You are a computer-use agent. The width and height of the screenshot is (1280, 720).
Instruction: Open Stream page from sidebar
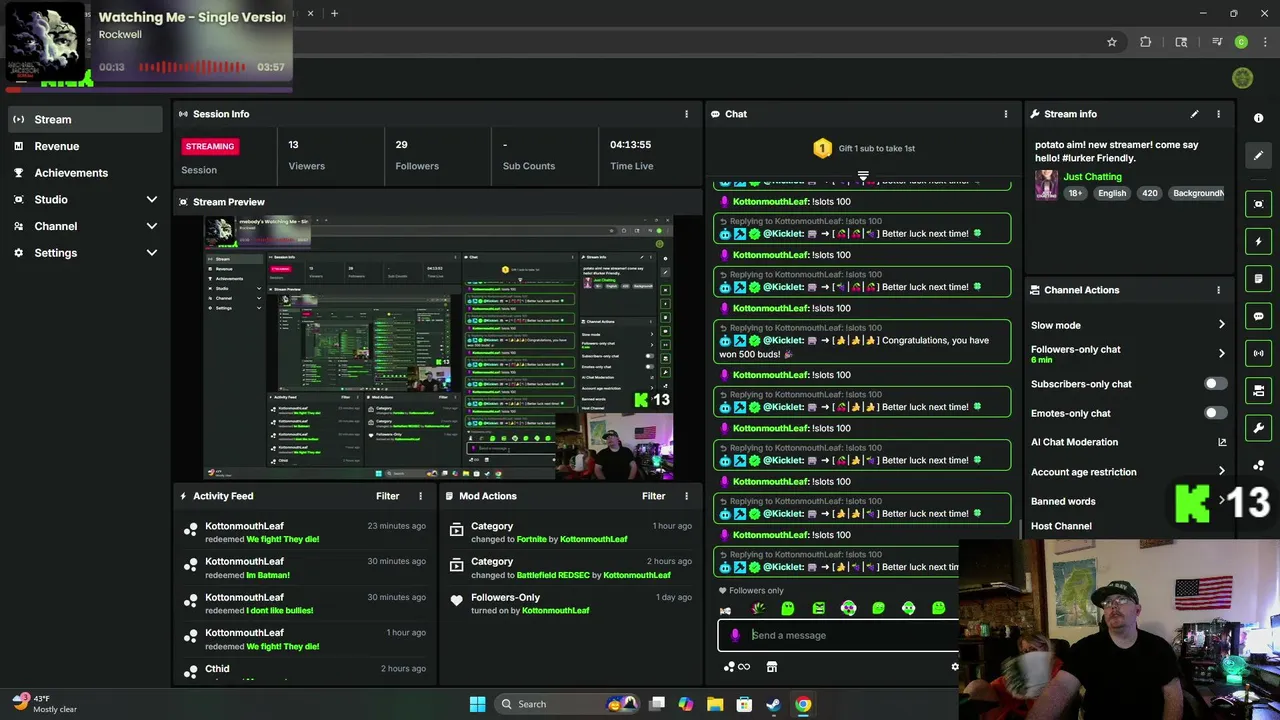(x=85, y=119)
